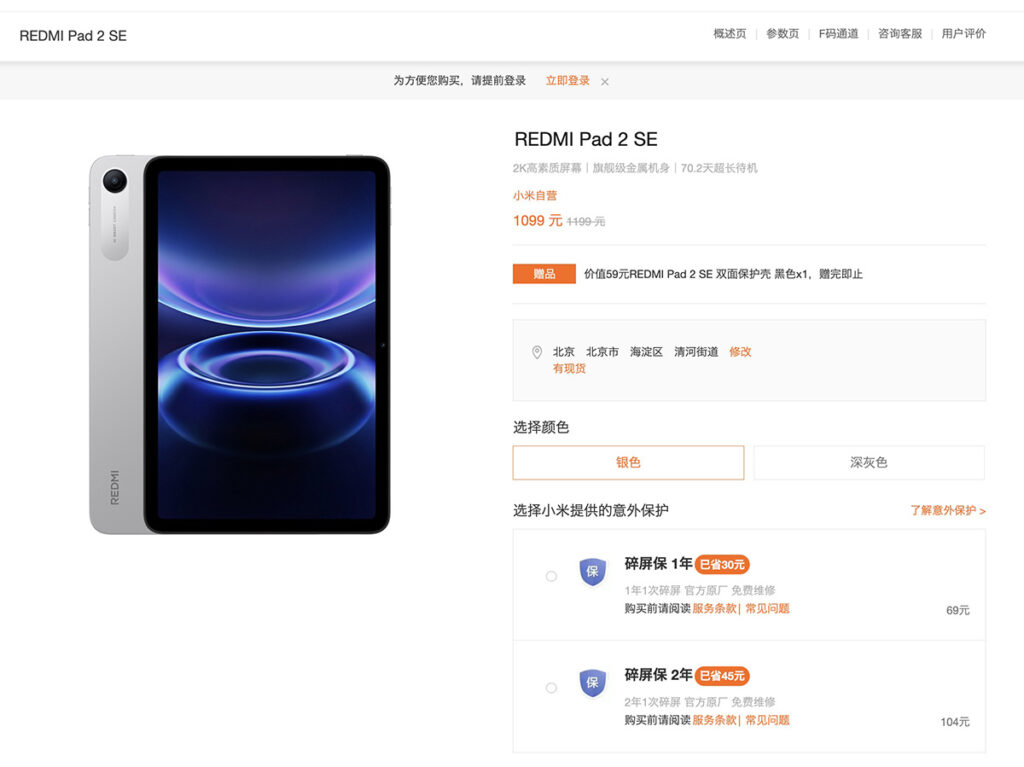Viewport: 1024px width, 767px height.
Task: Close the login reminder banner
Action: pos(605,82)
